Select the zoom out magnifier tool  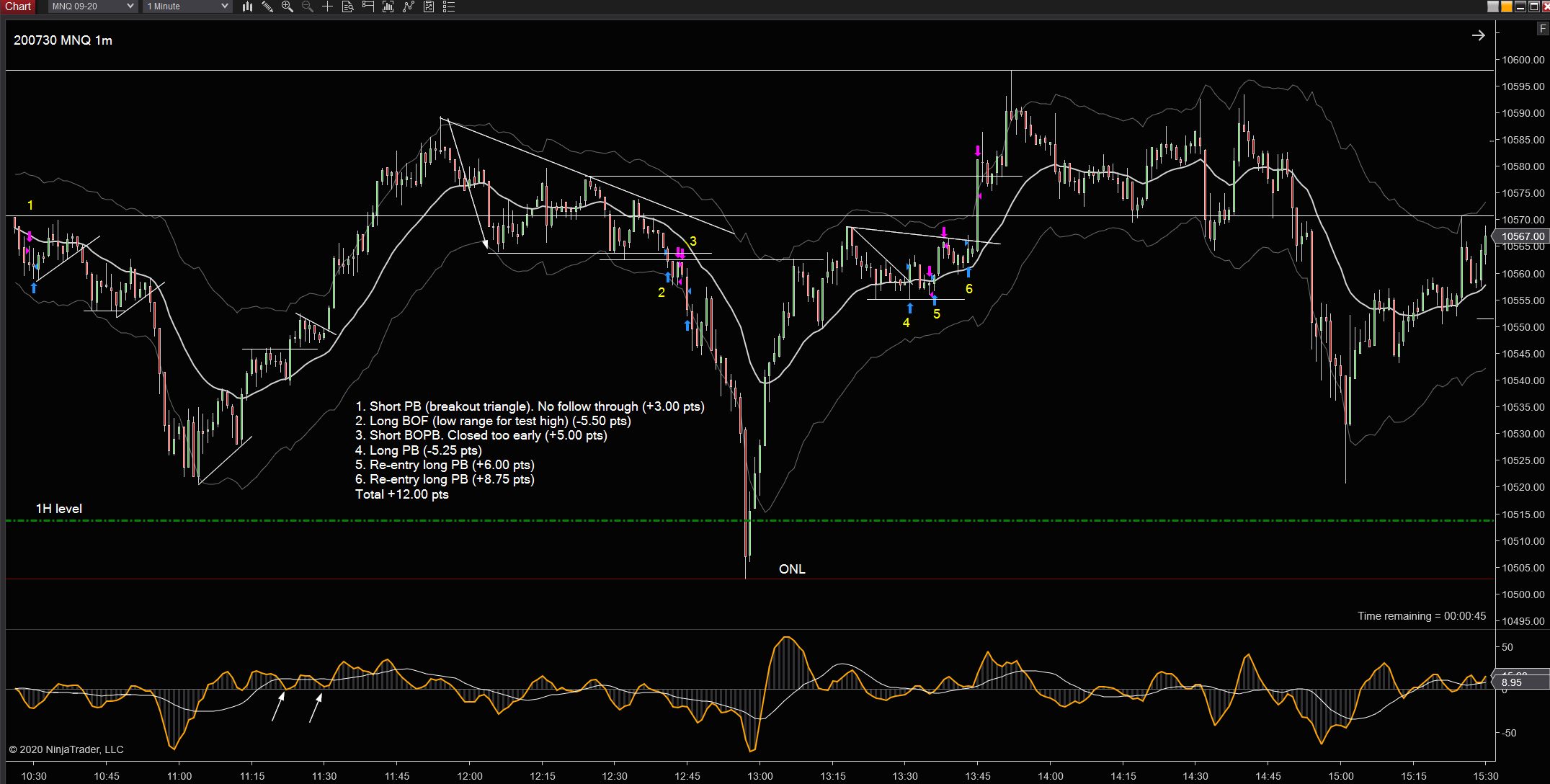coord(308,6)
